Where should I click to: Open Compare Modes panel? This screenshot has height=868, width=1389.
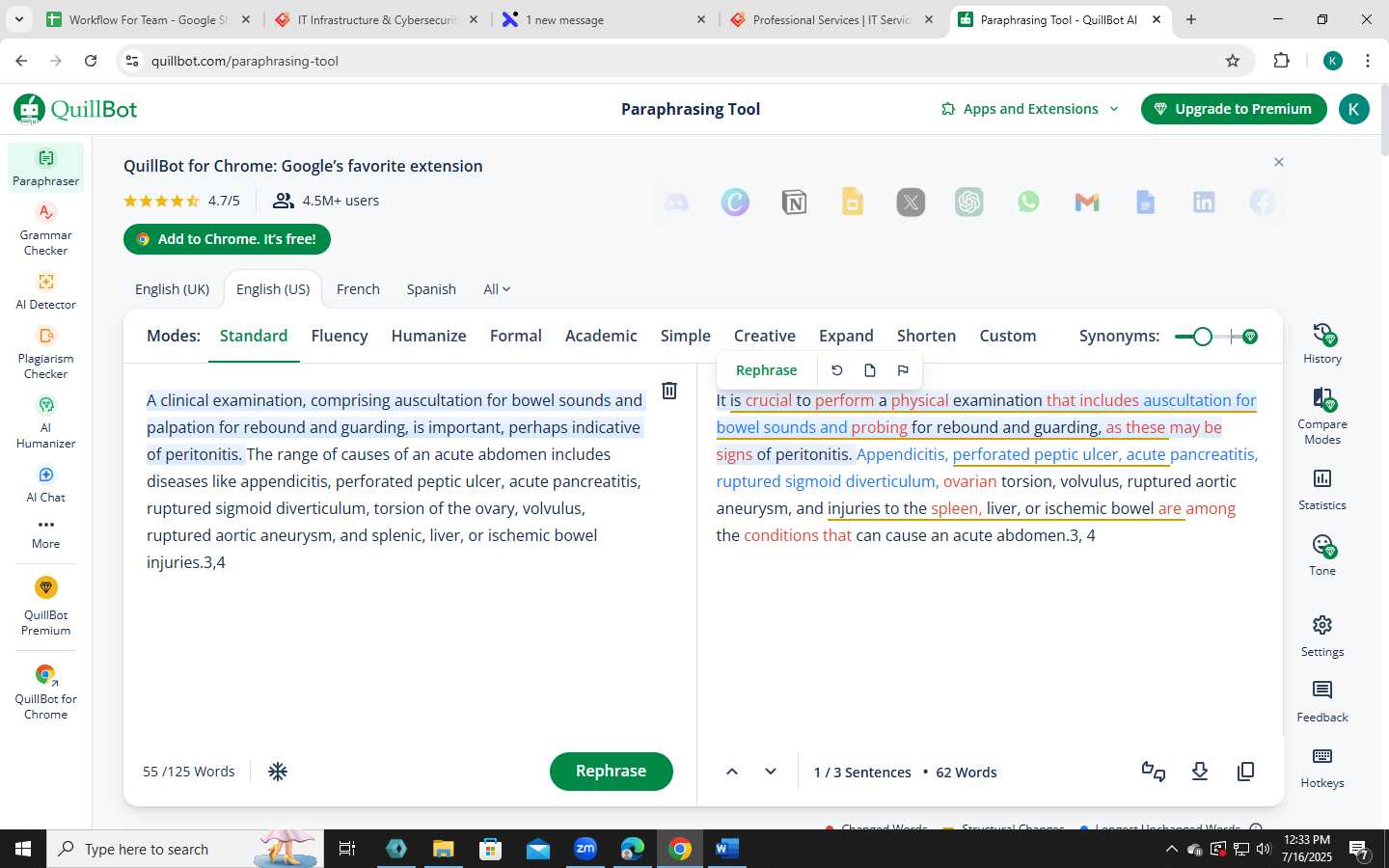click(1322, 416)
